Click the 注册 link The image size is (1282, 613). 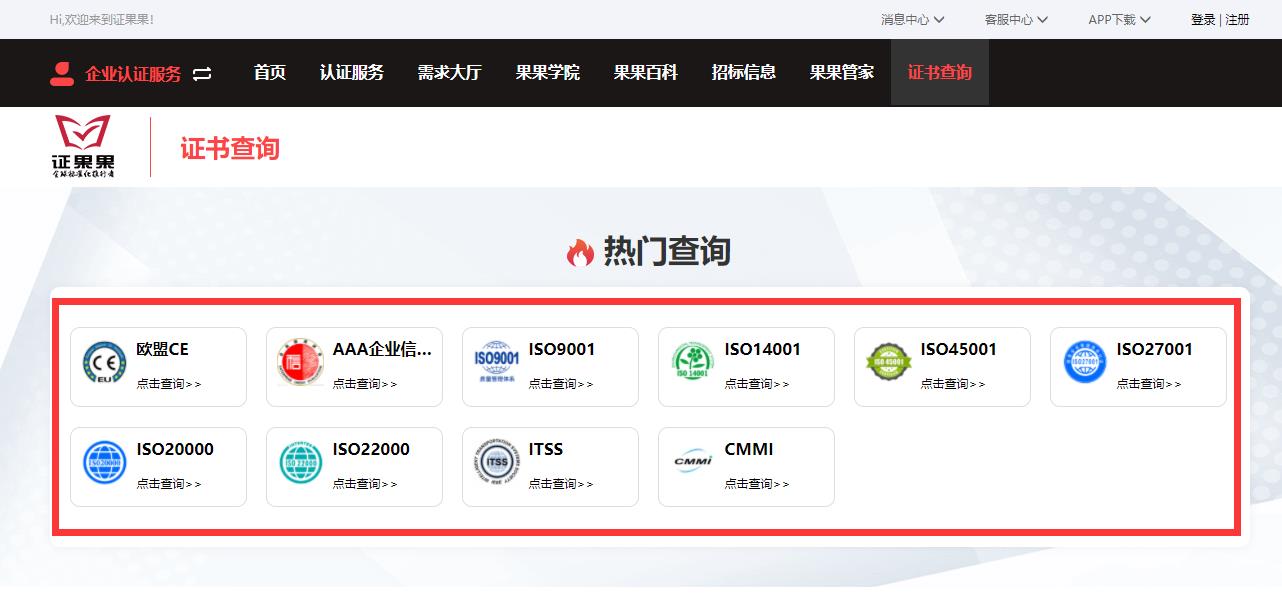[x=1238, y=20]
